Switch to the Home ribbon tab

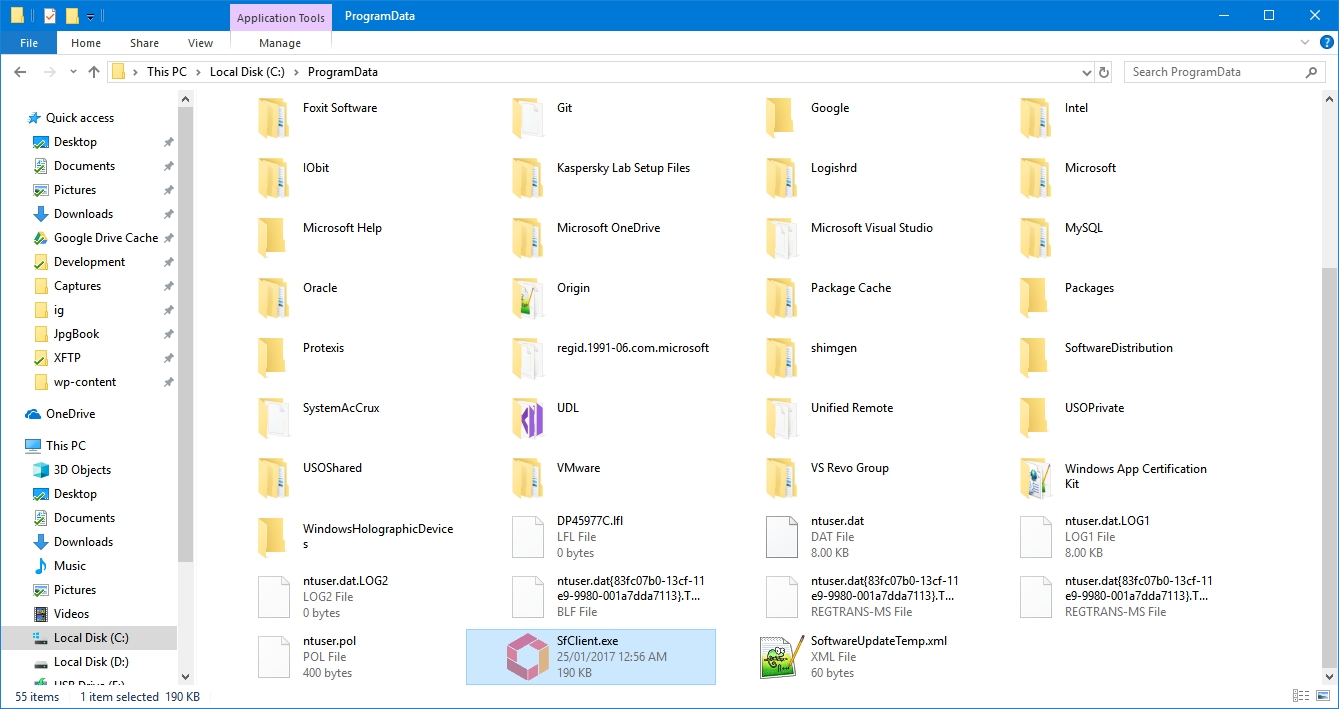point(86,43)
